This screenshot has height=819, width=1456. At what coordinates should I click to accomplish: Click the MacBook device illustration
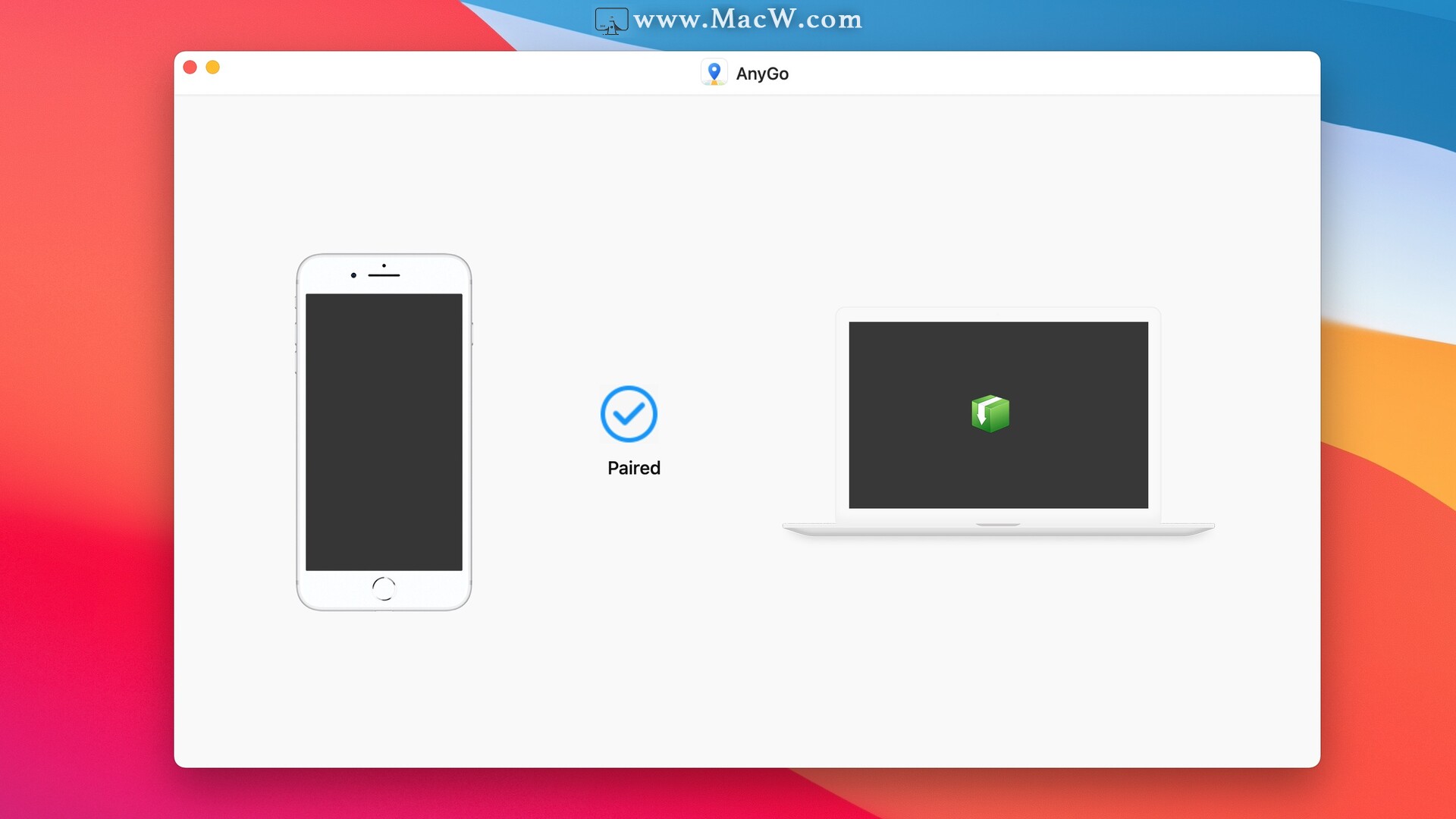998,419
